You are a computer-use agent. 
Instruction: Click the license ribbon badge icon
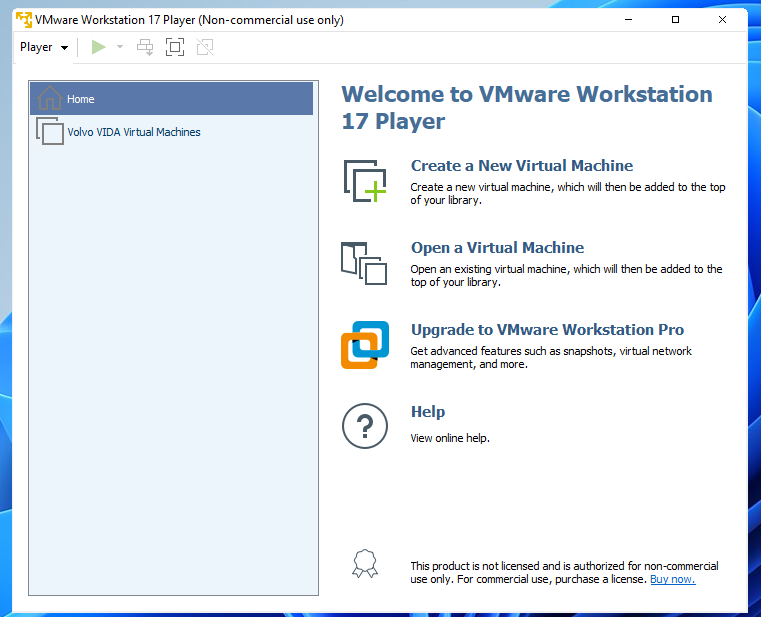click(x=365, y=564)
